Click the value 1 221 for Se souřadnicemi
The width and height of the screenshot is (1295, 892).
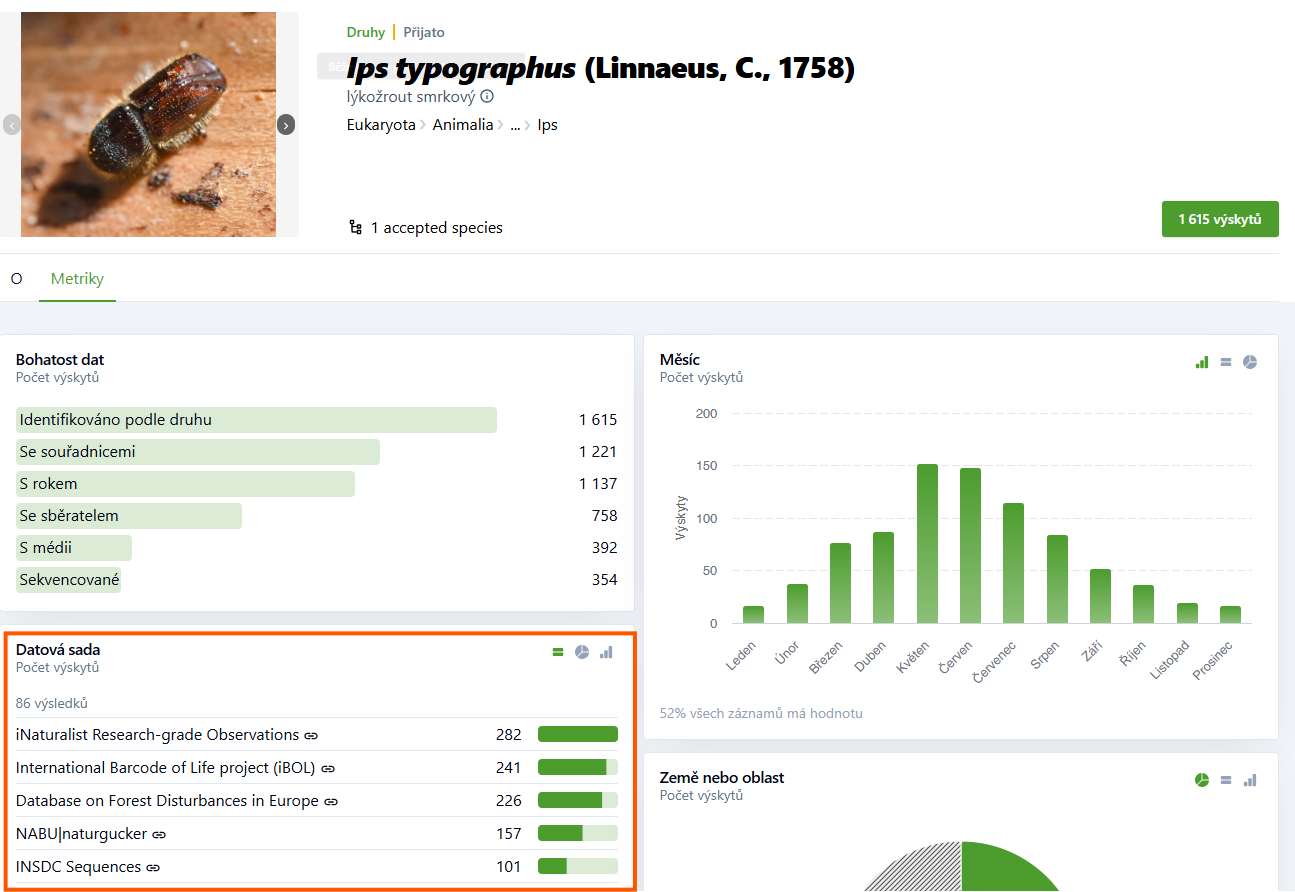[598, 452]
